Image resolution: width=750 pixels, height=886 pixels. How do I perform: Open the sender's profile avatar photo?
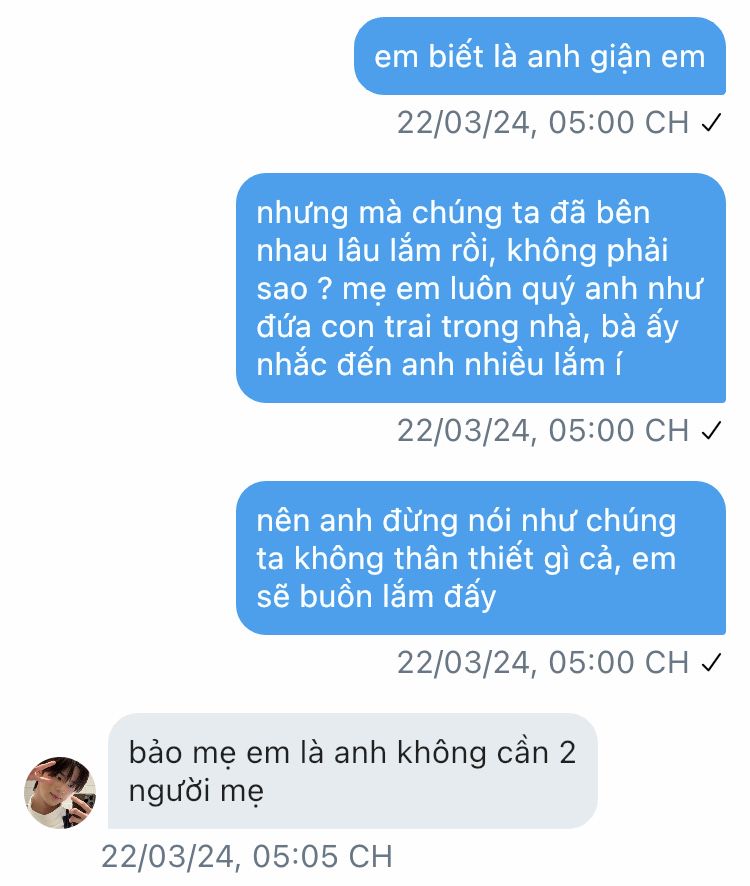point(60,793)
